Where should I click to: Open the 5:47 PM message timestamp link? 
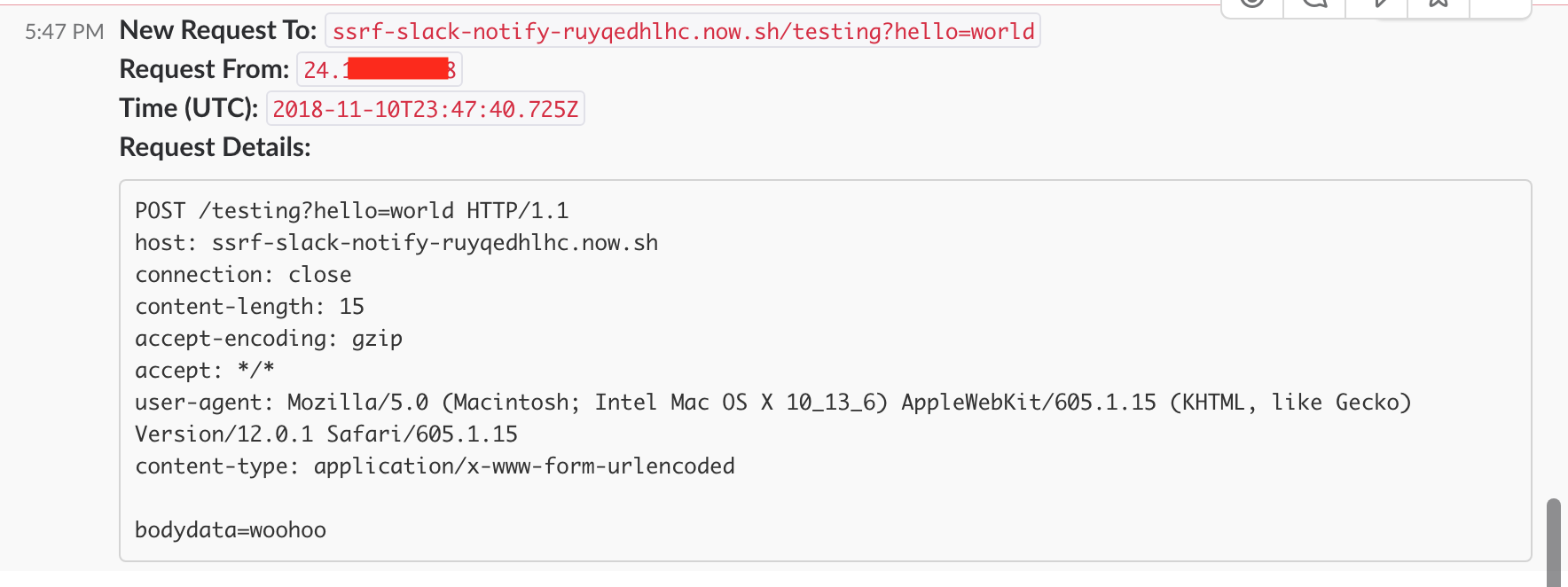[x=64, y=32]
